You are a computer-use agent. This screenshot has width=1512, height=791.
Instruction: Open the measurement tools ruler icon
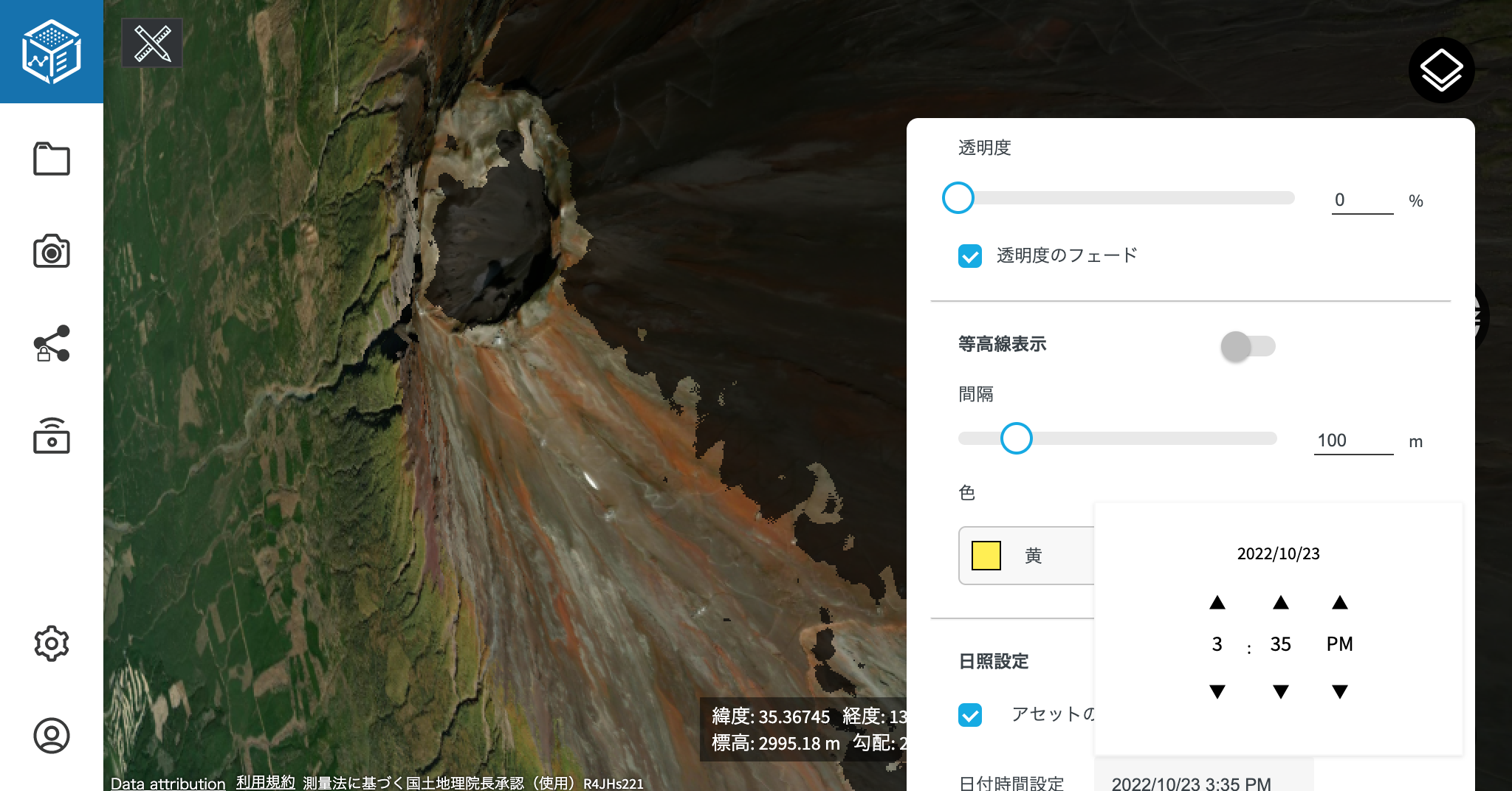(152, 44)
